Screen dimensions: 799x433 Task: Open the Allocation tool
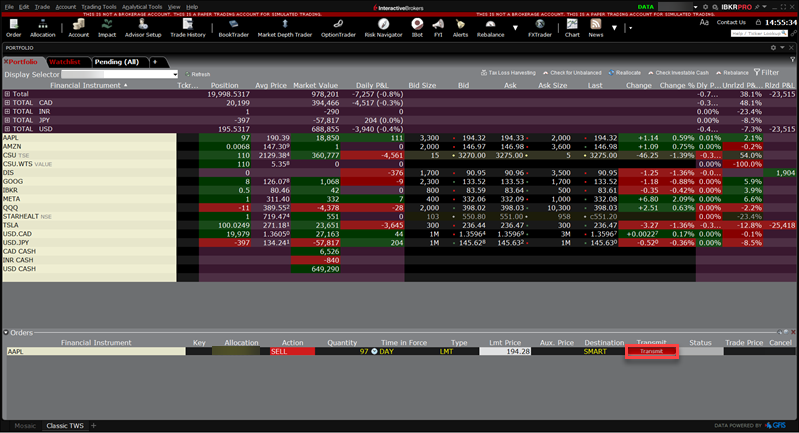pos(42,28)
